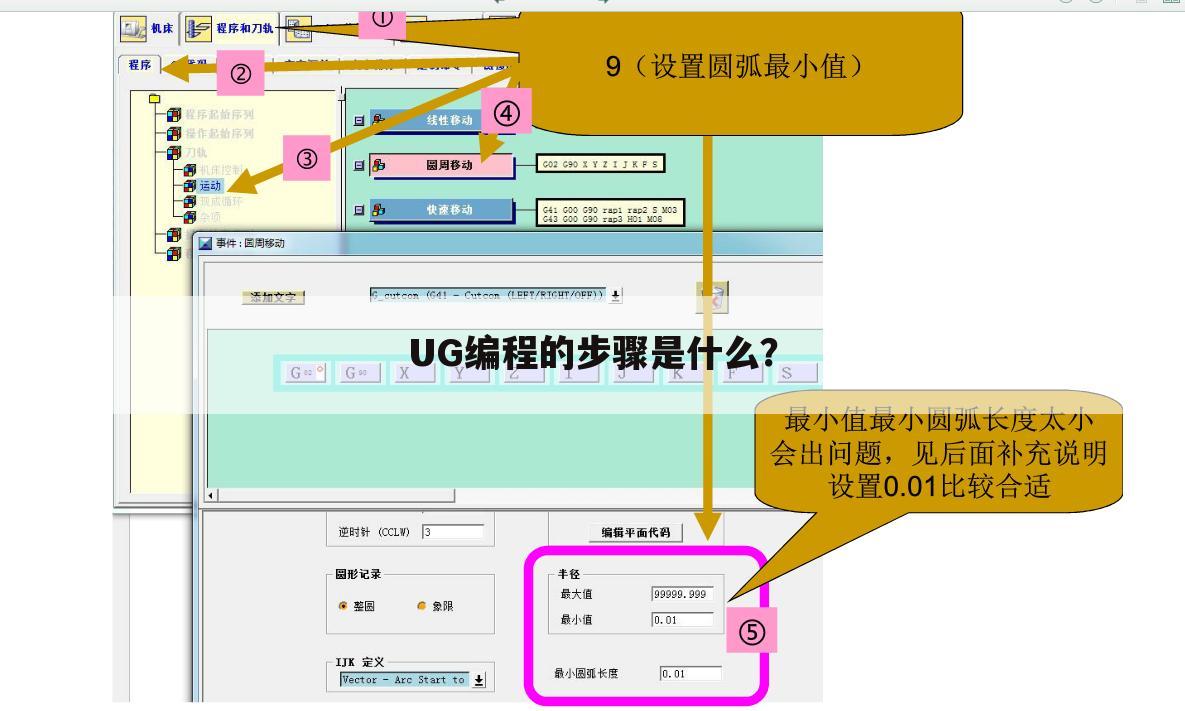This screenshot has height=711, width=1185.
Task: Click the third toolbar icon beside 程序和刀轨
Action: (300, 30)
